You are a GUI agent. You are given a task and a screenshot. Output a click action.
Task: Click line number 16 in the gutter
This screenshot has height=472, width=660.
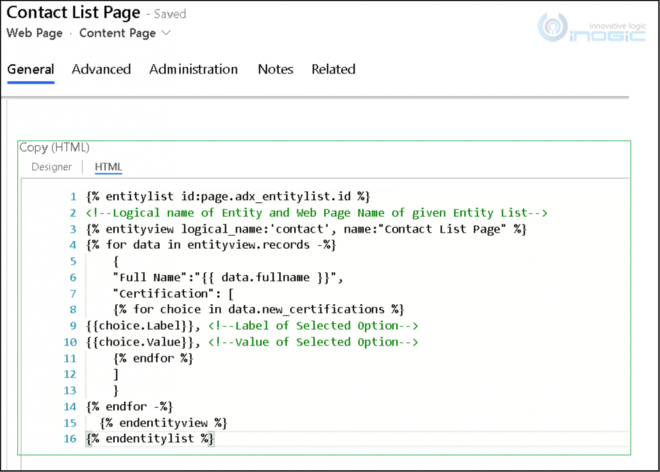(70, 439)
